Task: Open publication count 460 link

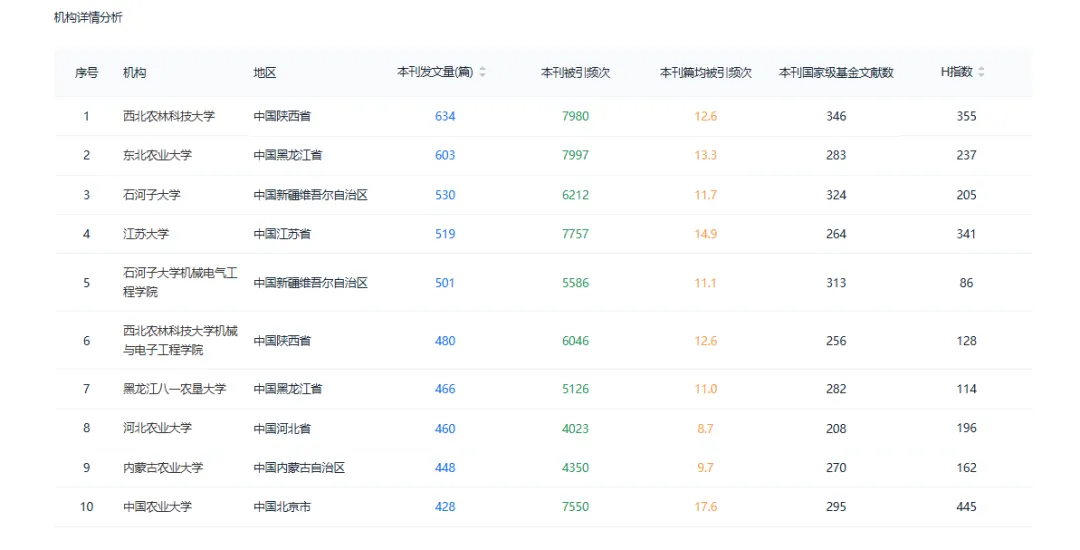Action: (445, 428)
